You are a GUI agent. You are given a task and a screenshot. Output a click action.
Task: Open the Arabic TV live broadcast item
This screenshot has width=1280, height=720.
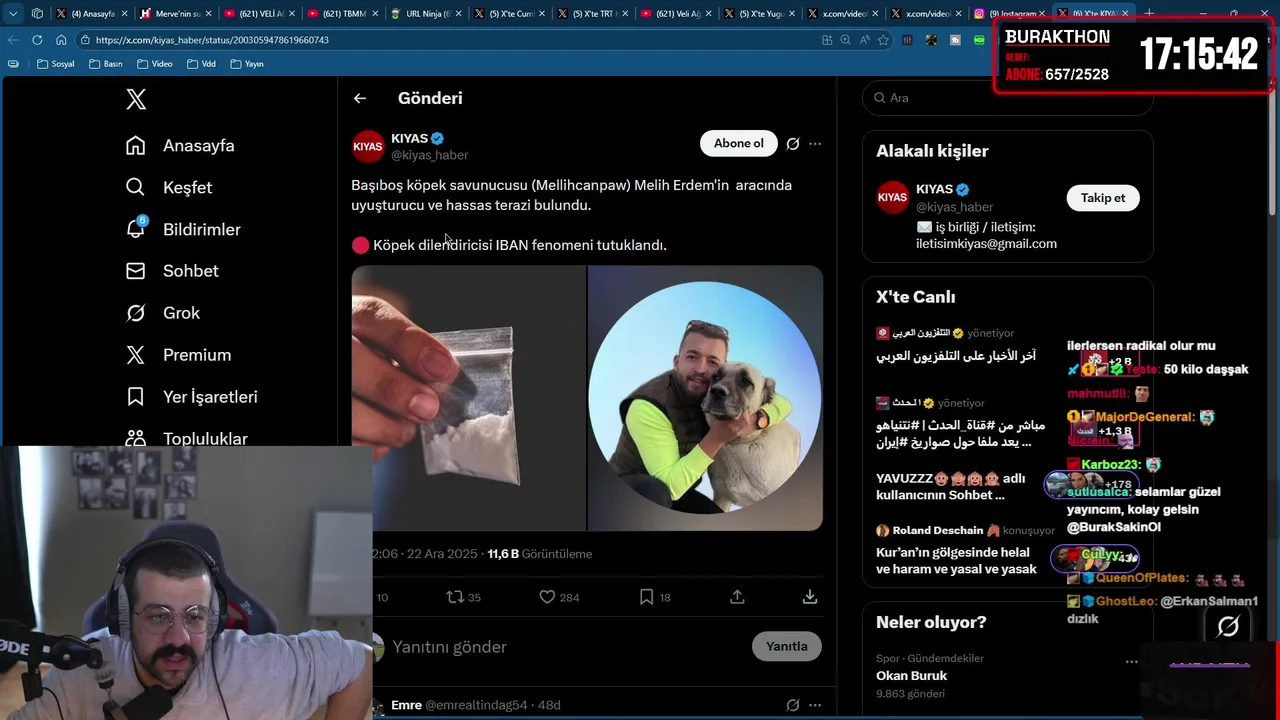click(956, 346)
